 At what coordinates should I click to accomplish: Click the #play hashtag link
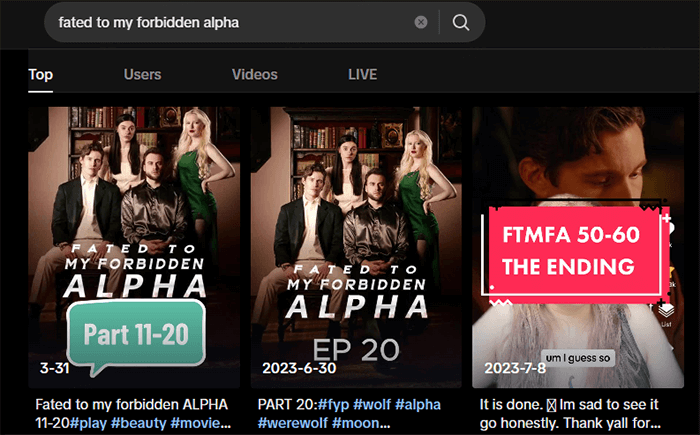coord(88,423)
